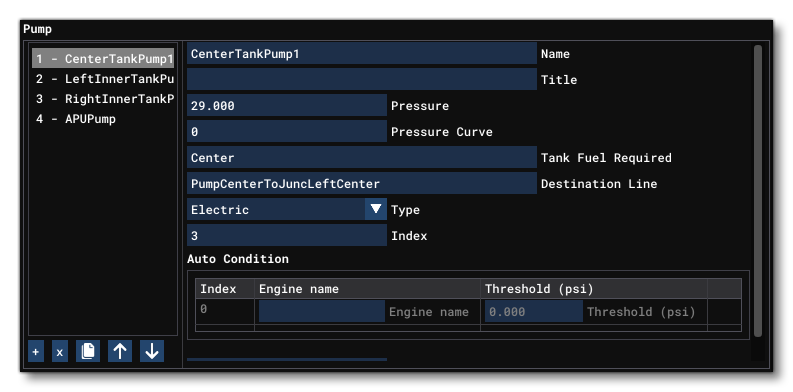Edit the Pressure value 29.000
The width and height of the screenshot is (793, 392).
(x=287, y=106)
